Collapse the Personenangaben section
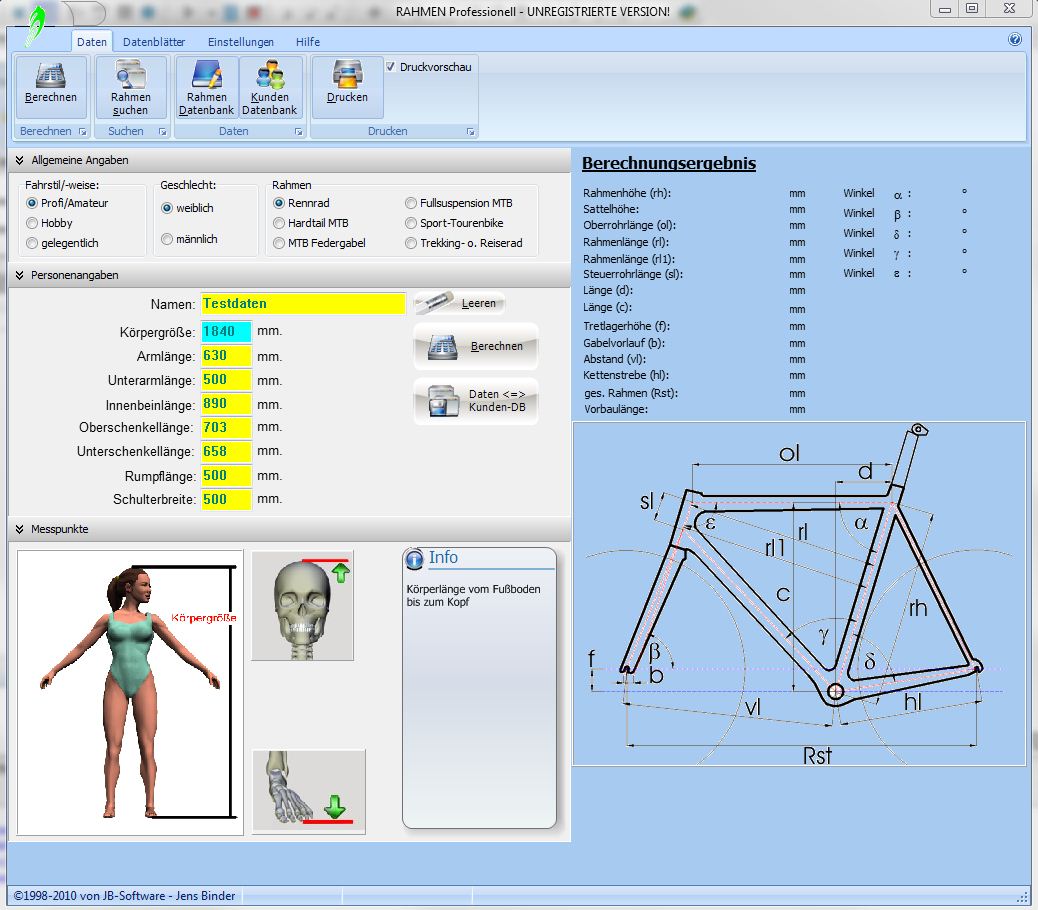The width and height of the screenshot is (1038, 910). (19, 275)
